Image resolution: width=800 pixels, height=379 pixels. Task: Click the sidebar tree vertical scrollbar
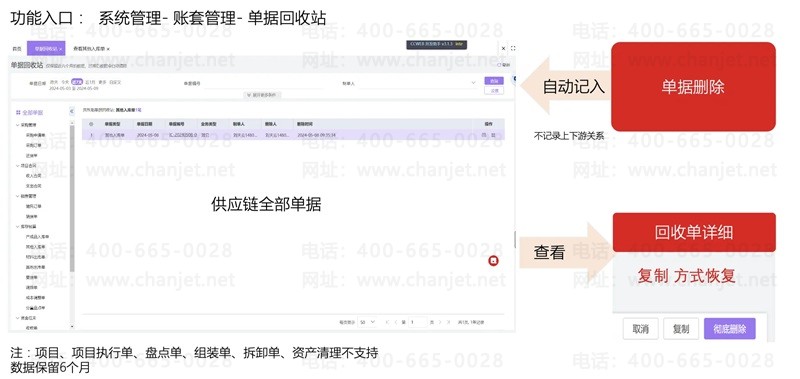(x=72, y=199)
